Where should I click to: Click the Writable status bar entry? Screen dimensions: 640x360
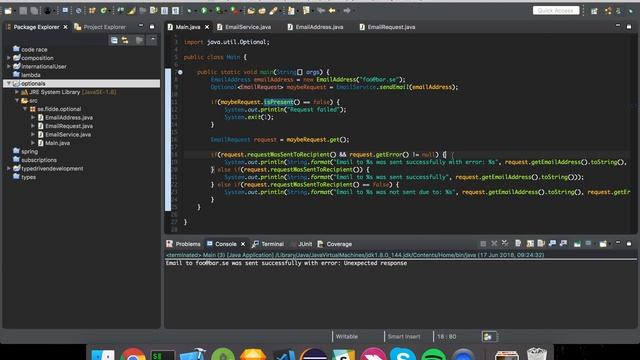click(347, 337)
